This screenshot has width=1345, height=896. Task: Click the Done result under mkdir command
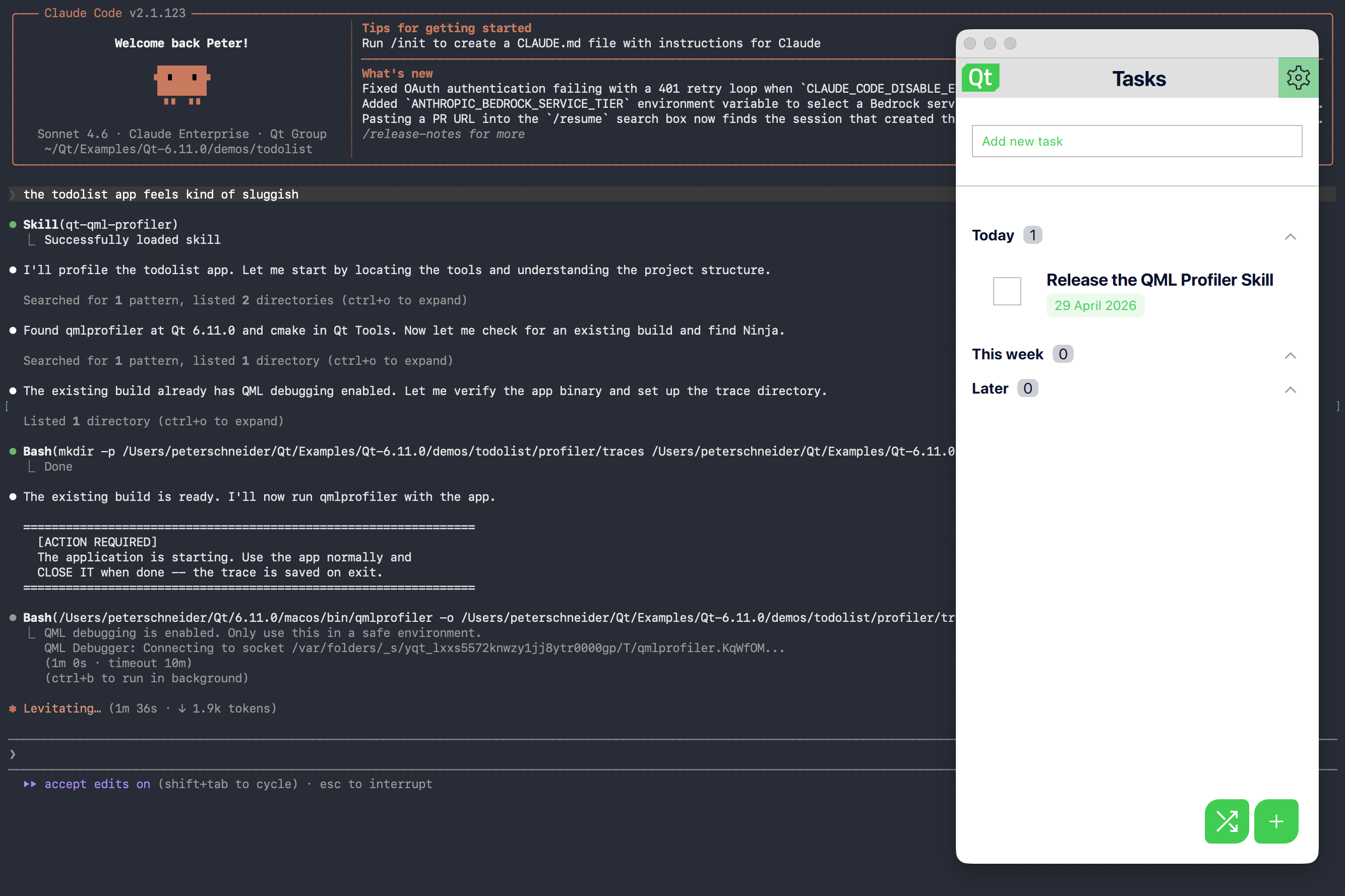(58, 466)
